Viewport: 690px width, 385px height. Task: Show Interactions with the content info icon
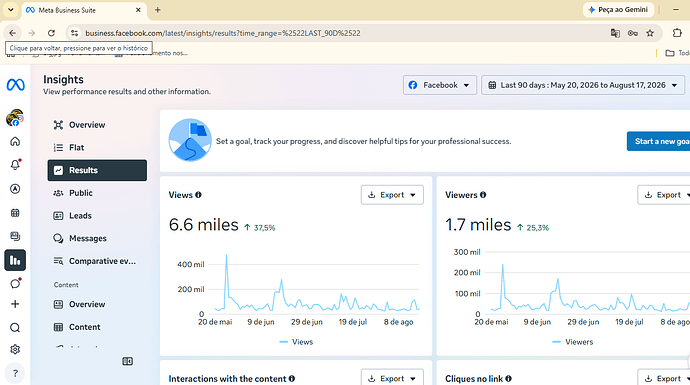click(x=292, y=378)
